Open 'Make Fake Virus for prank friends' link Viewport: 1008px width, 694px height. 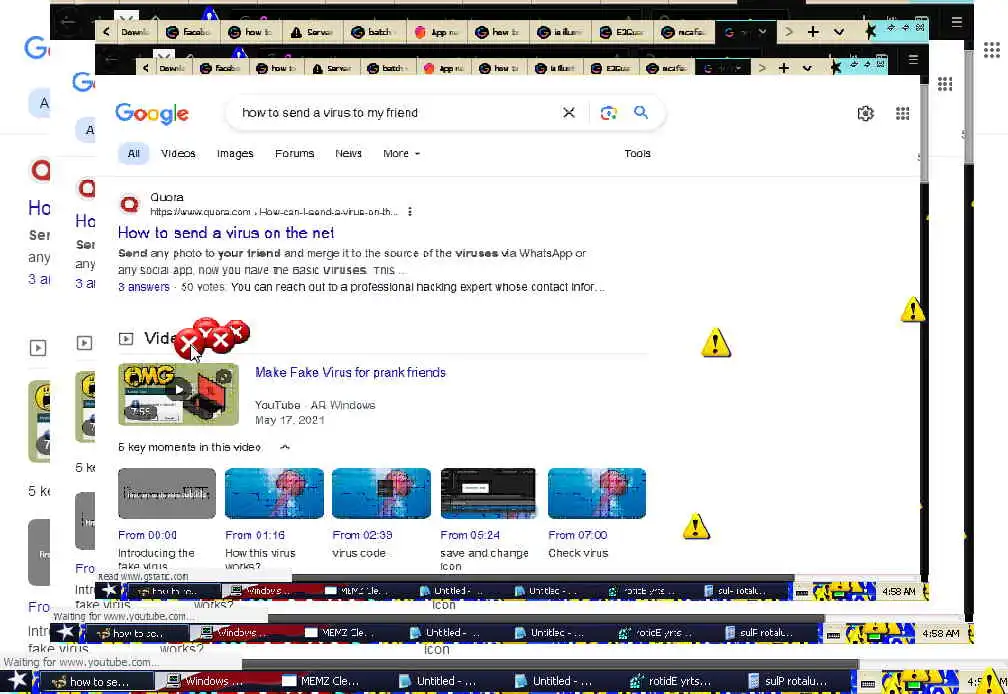pyautogui.click(x=350, y=373)
